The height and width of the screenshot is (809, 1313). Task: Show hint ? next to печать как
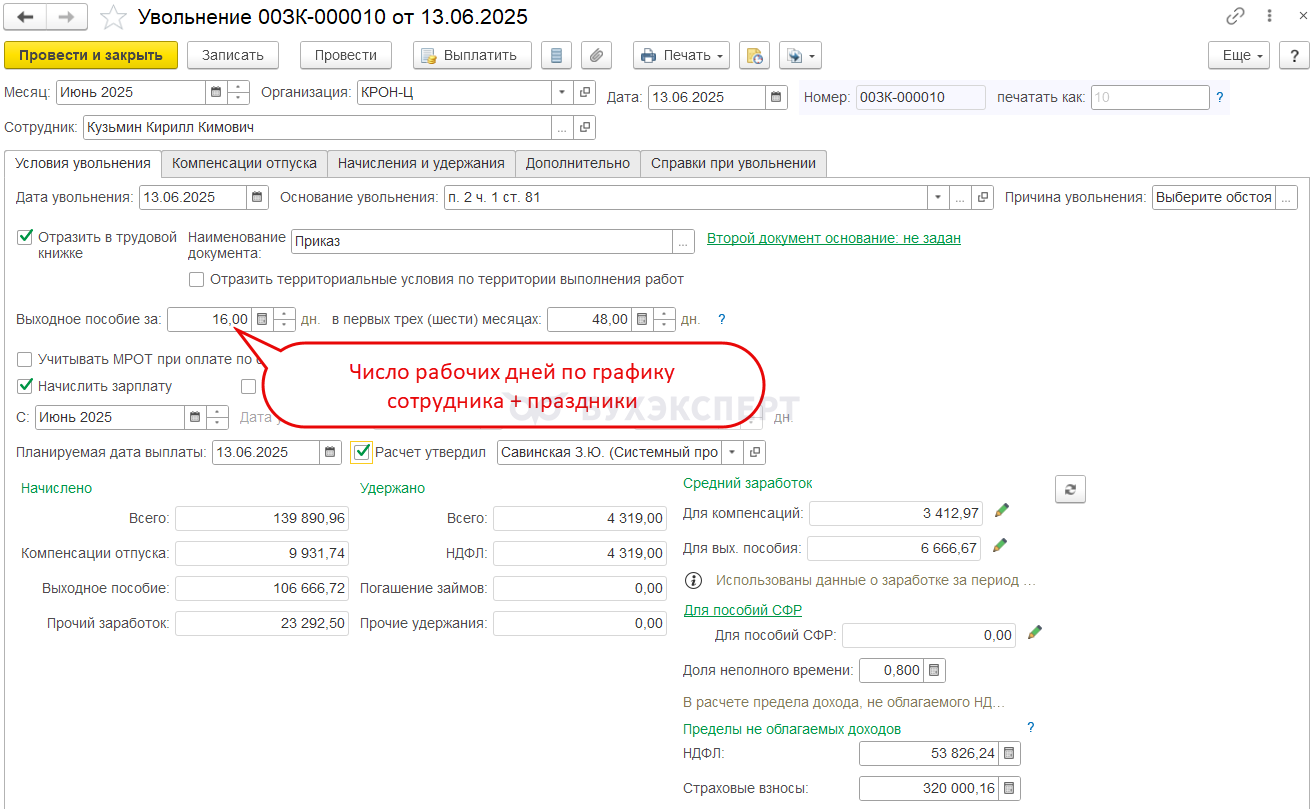click(1219, 98)
